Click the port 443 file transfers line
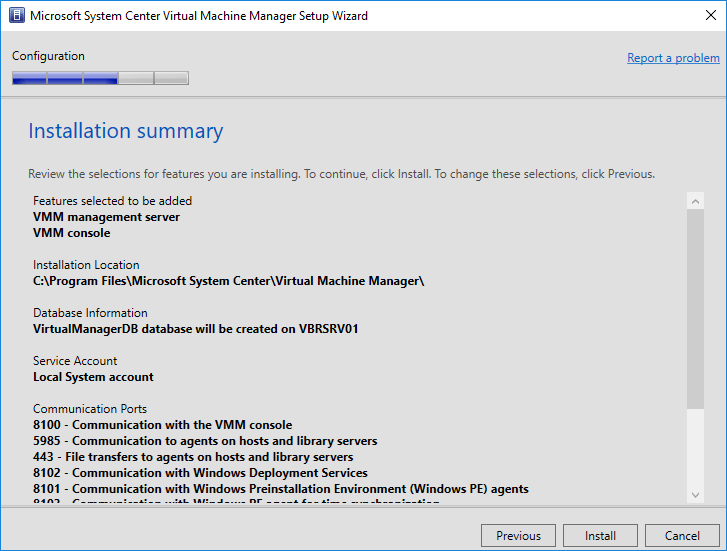Screen dimensions: 727x551 [x=193, y=457]
